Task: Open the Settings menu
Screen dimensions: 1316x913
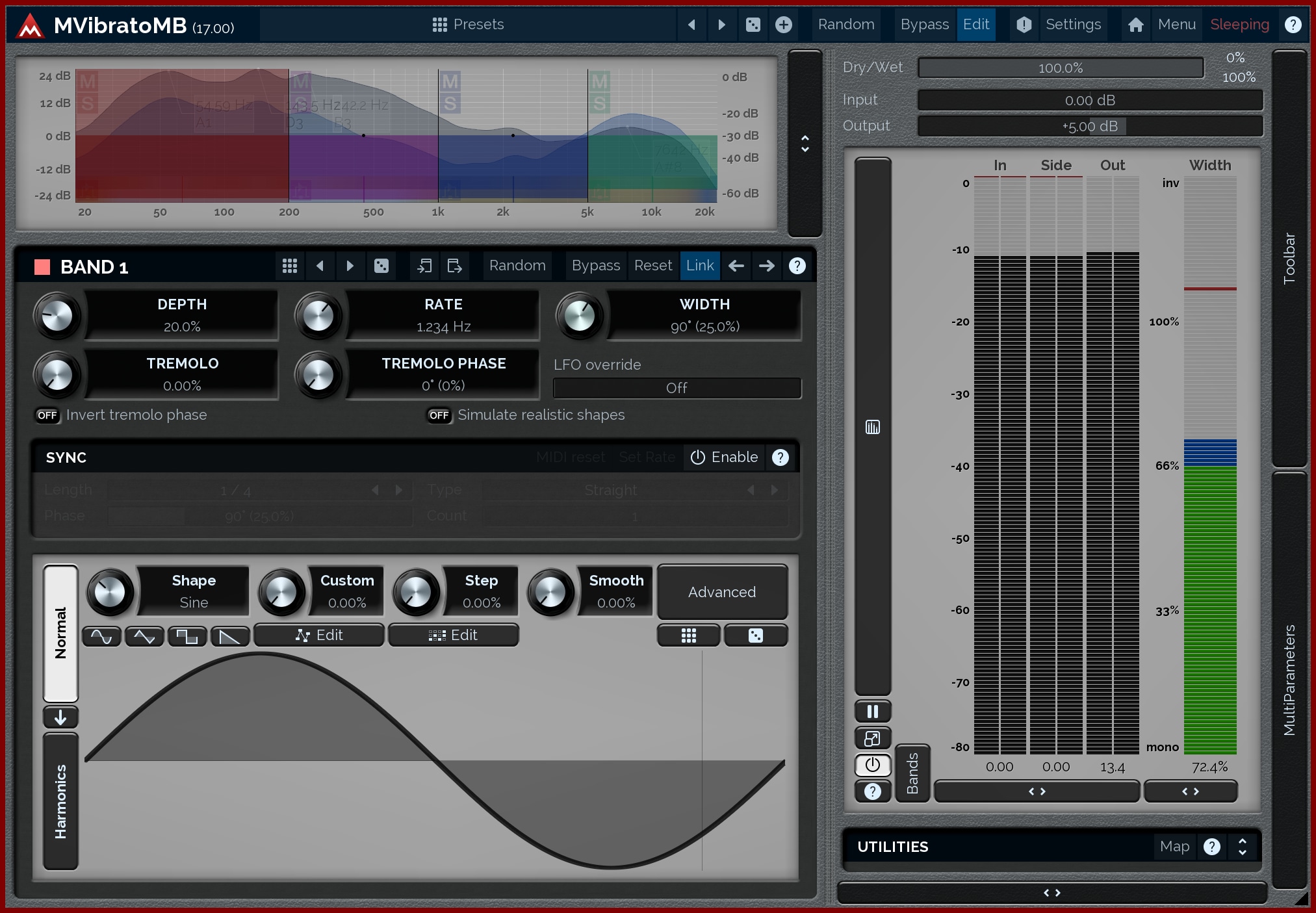Action: (1073, 25)
